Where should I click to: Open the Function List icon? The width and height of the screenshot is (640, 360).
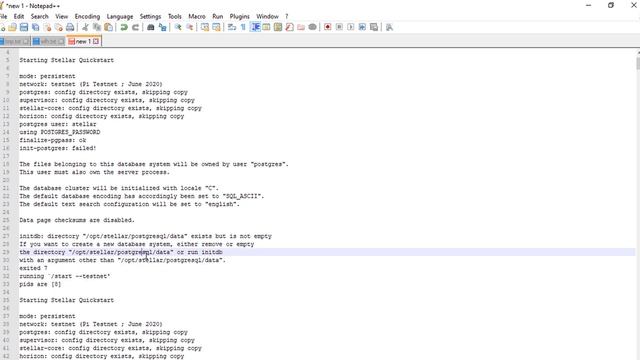coord(289,27)
